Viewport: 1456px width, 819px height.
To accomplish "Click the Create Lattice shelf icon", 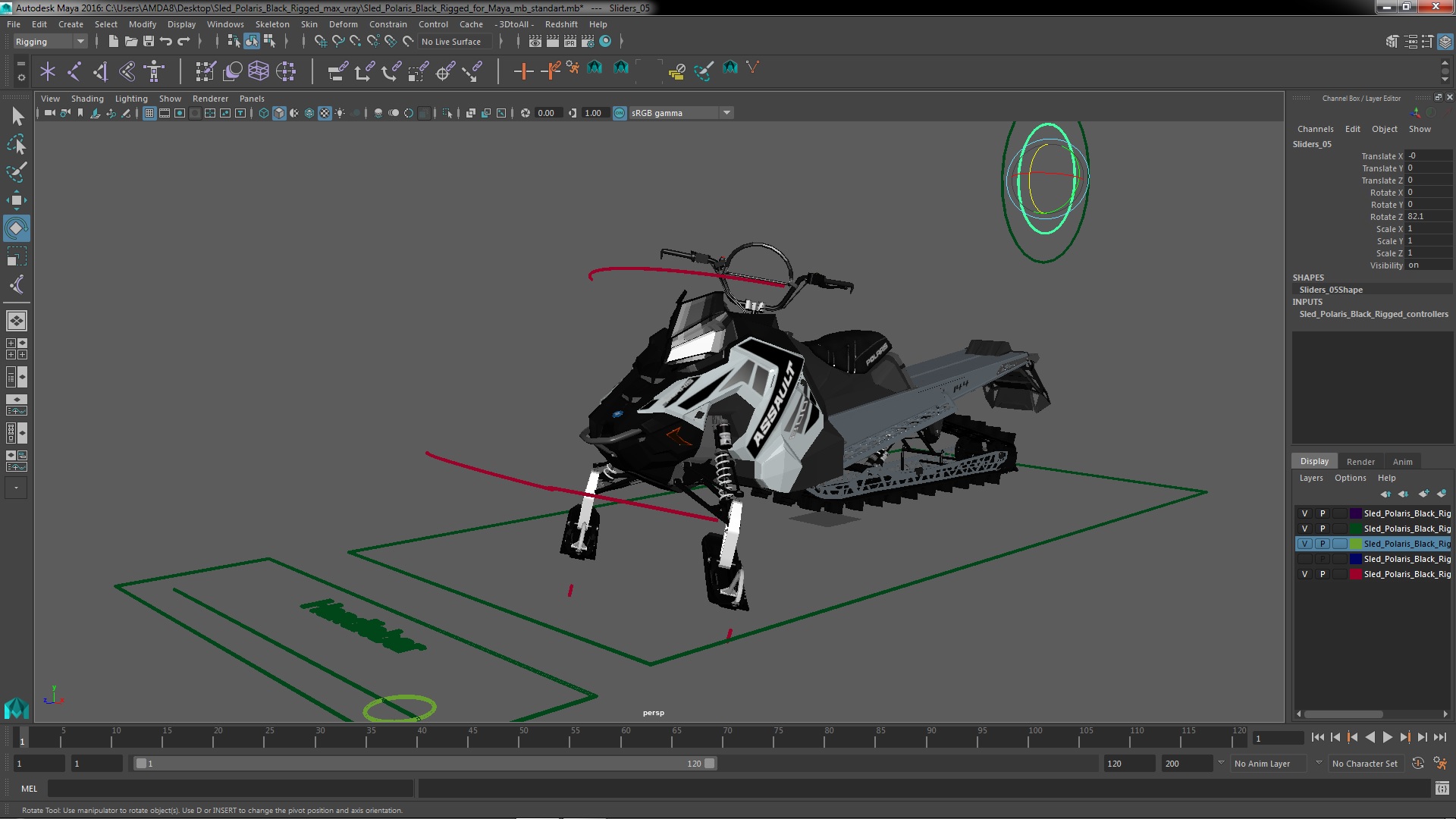I will [x=259, y=71].
